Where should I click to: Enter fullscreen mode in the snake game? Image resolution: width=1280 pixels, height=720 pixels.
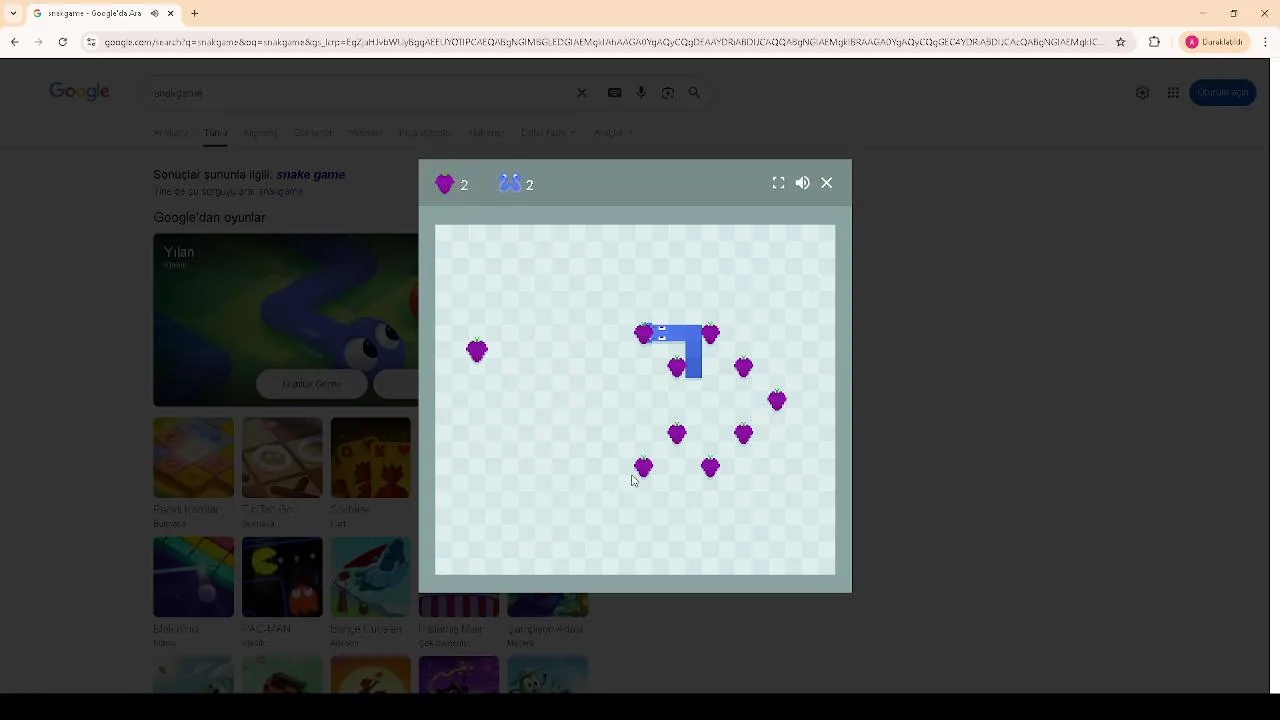pos(778,183)
